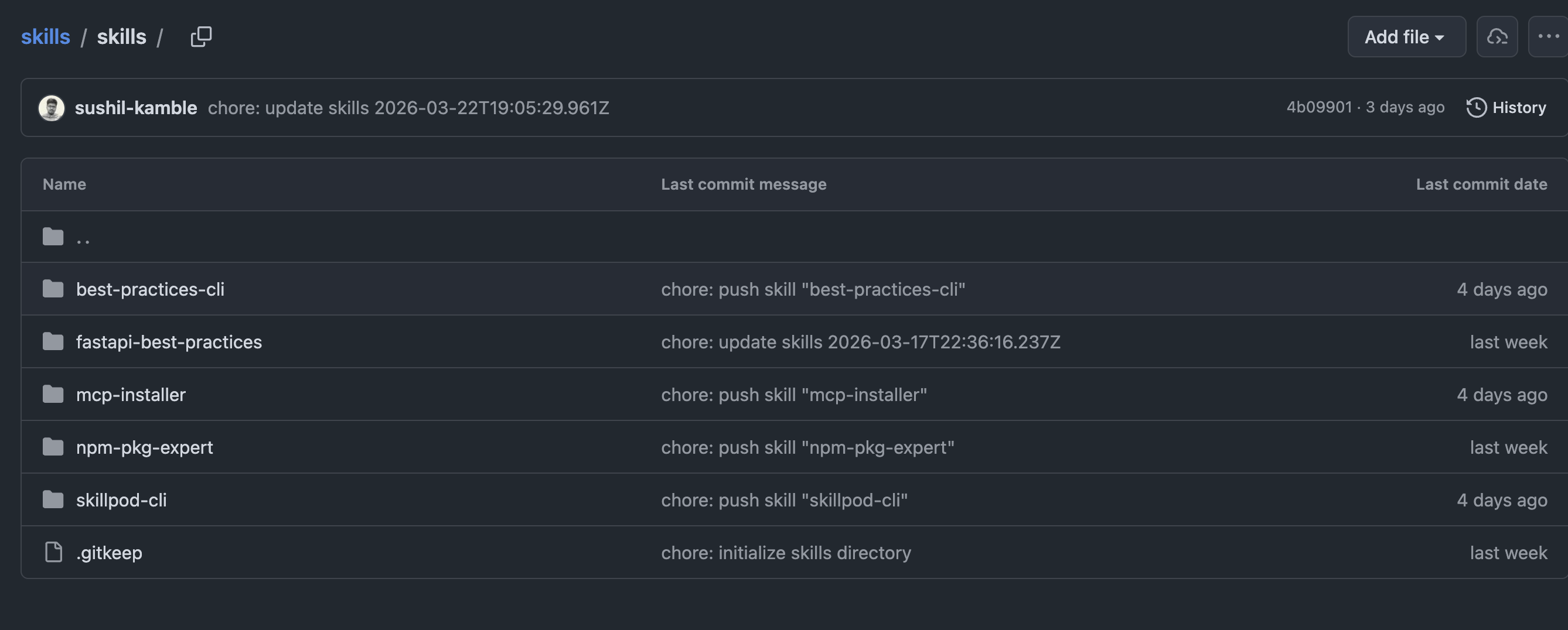1568x630 pixels.
Task: Click the copy path icon in the breadcrumb
Action: point(201,37)
